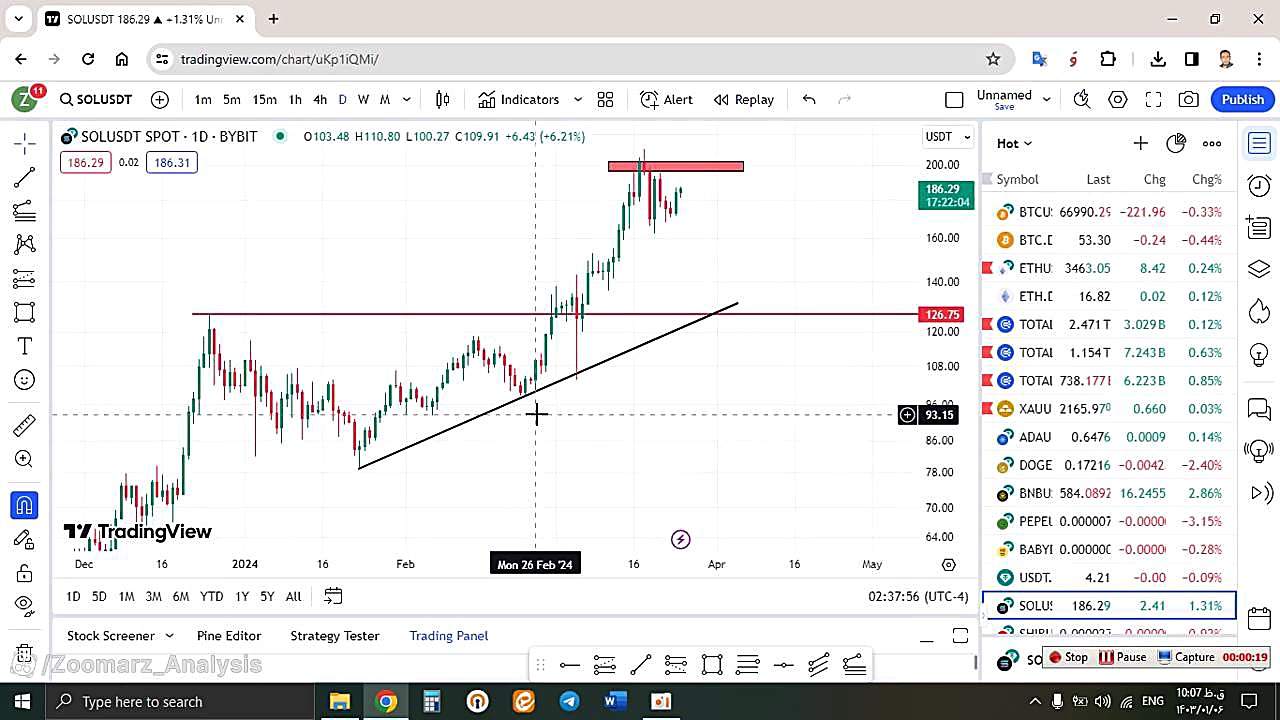Click the undo arrow

809,99
